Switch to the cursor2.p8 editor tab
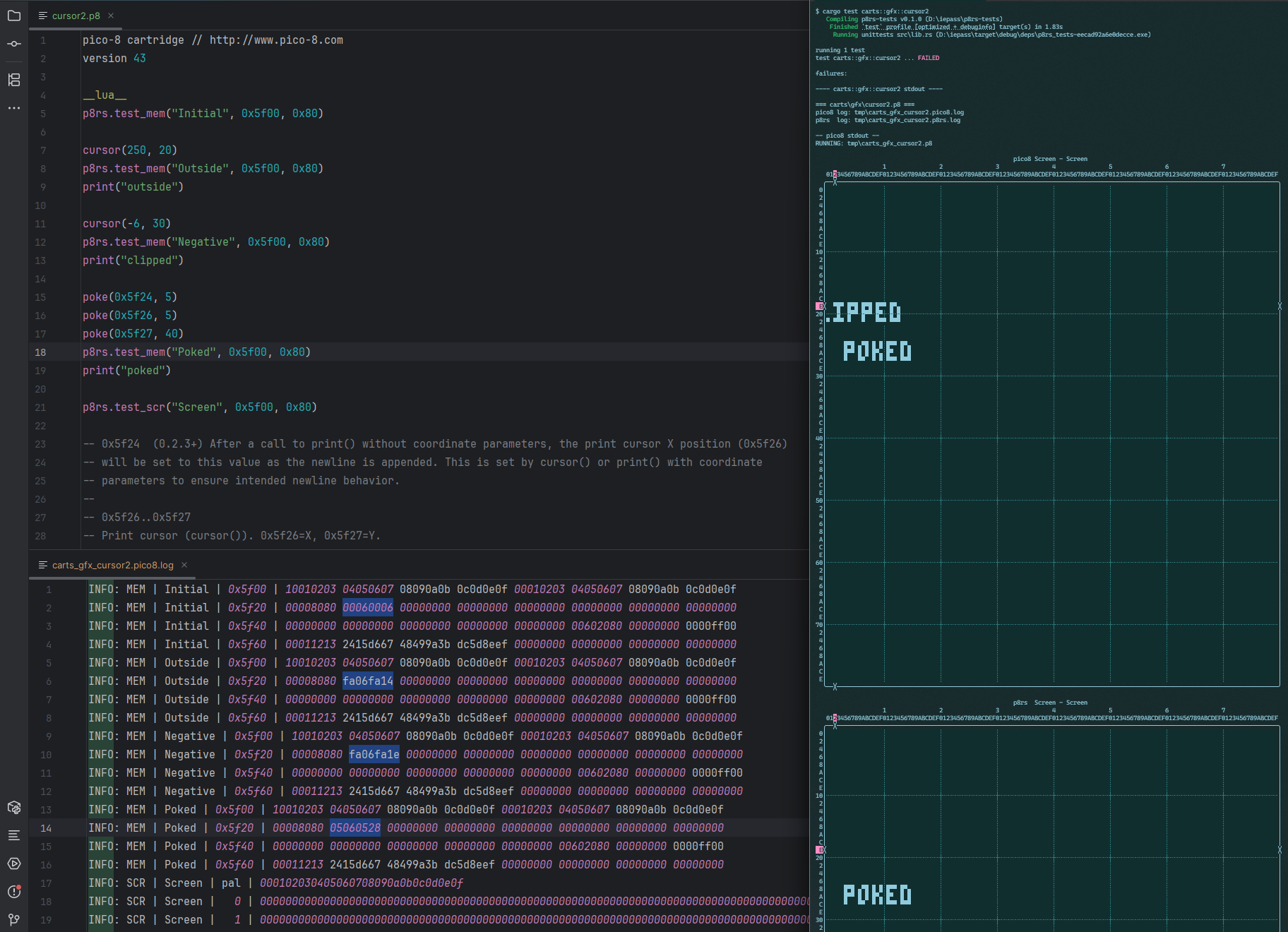 coord(76,16)
